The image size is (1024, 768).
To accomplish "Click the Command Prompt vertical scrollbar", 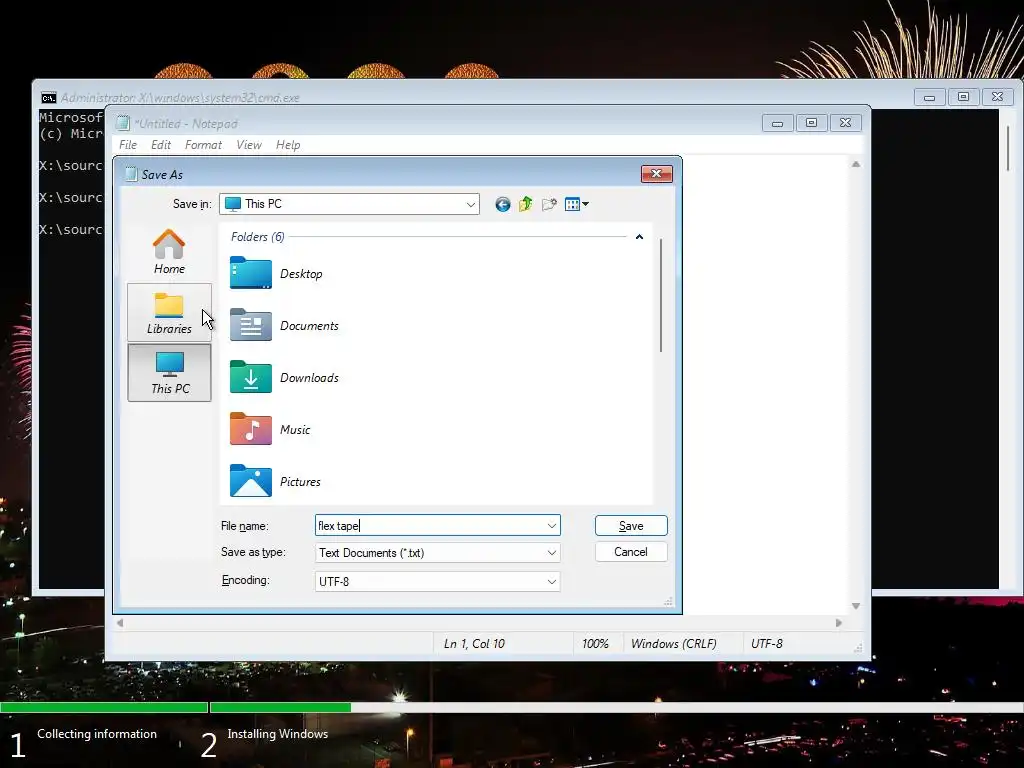I will click(x=1008, y=148).
